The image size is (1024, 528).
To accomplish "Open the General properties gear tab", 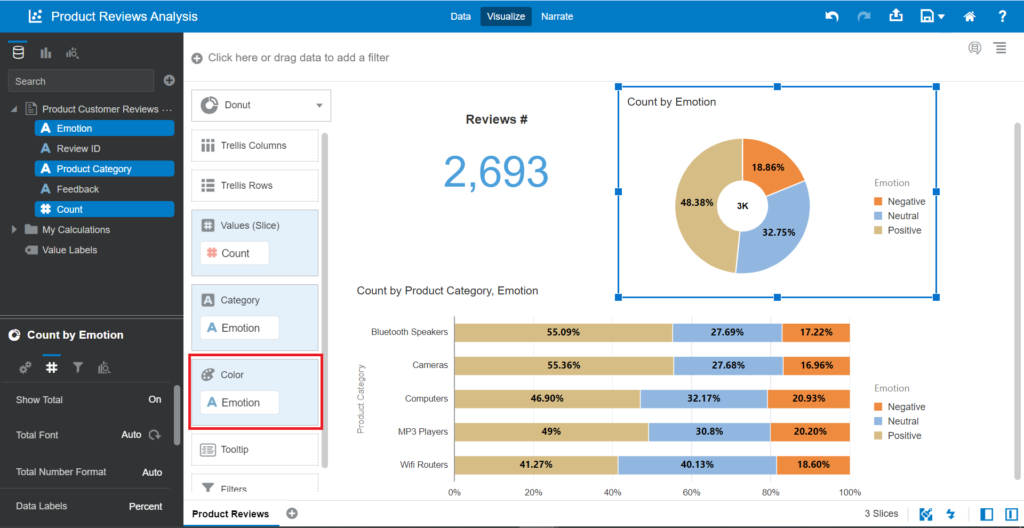I will (25, 368).
